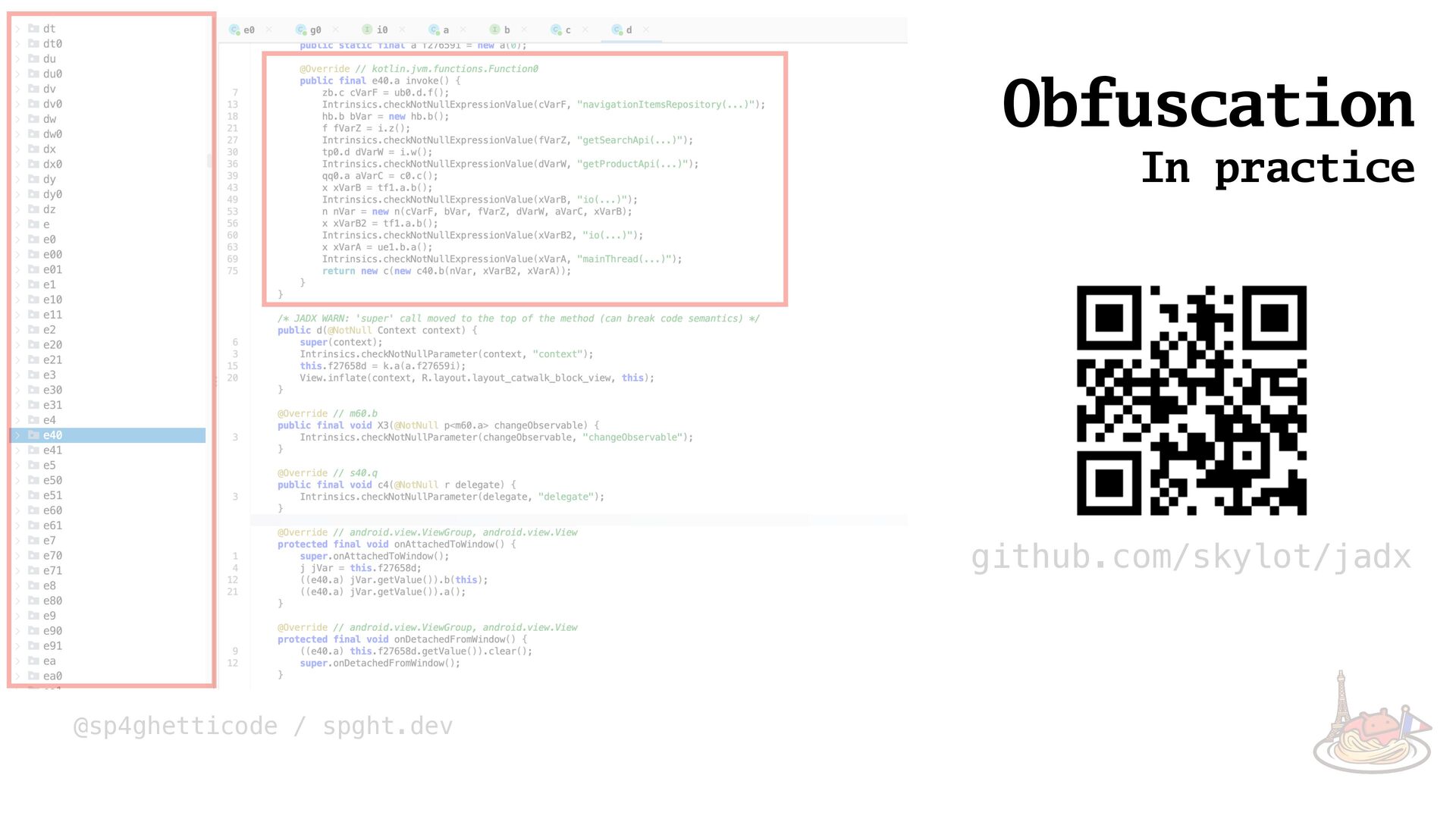
Task: Select the e21 package in tree
Action: [x=52, y=360]
